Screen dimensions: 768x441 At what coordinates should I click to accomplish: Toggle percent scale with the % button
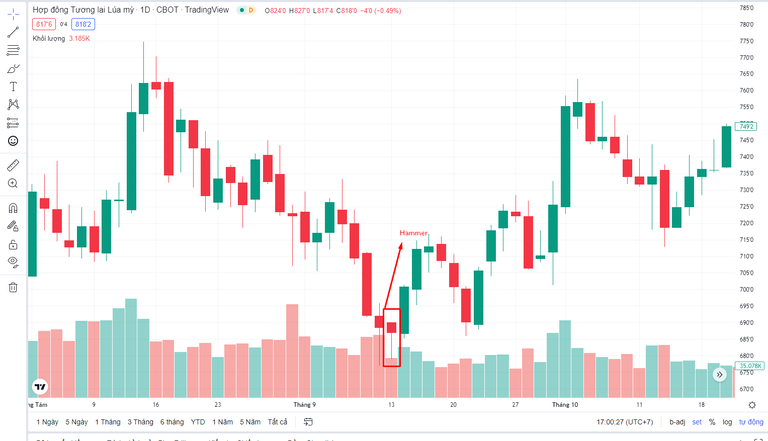point(712,422)
